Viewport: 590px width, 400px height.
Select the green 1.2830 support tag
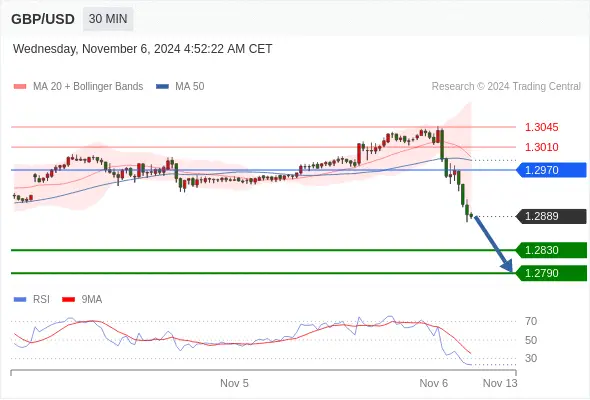click(551, 250)
